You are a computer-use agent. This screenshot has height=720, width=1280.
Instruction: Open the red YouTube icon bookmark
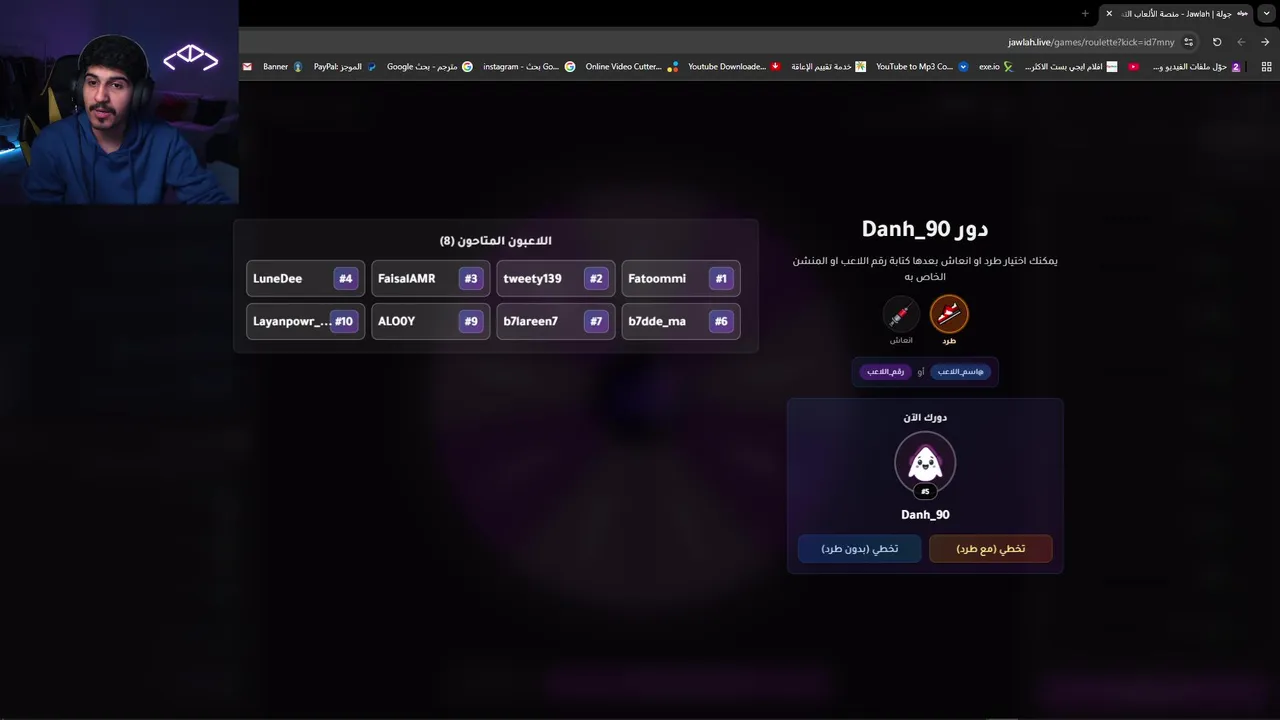tap(1133, 67)
